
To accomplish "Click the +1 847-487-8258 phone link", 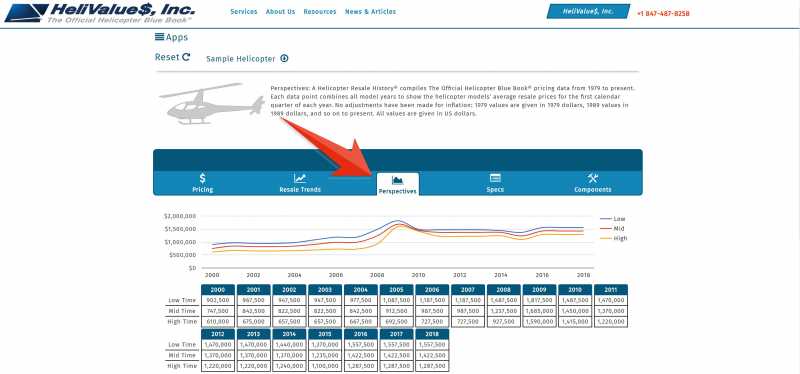I will click(x=663, y=14).
